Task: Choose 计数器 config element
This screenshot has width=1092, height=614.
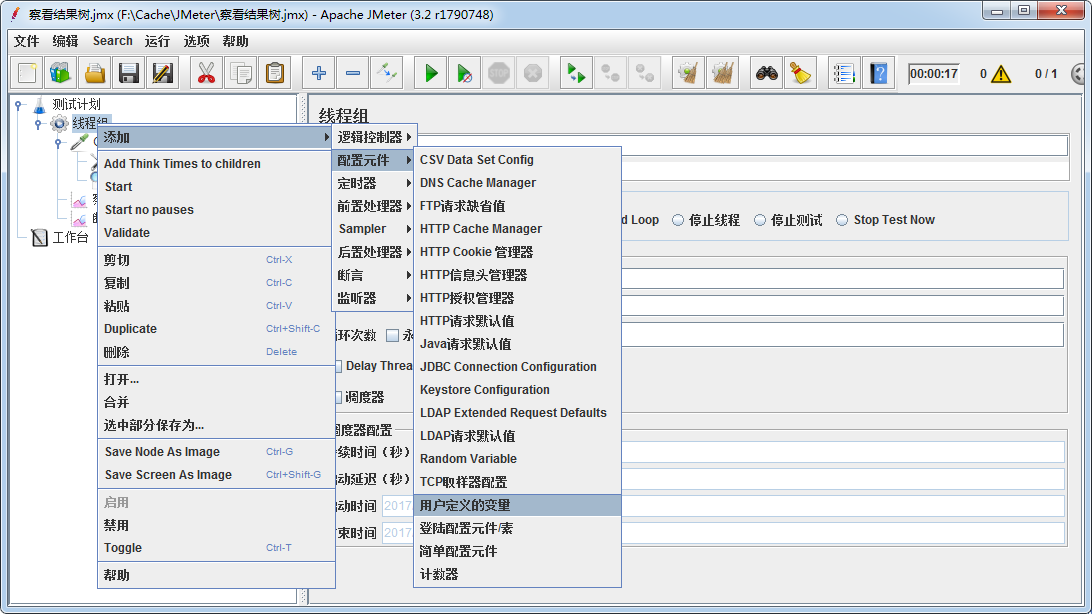Action: point(517,574)
